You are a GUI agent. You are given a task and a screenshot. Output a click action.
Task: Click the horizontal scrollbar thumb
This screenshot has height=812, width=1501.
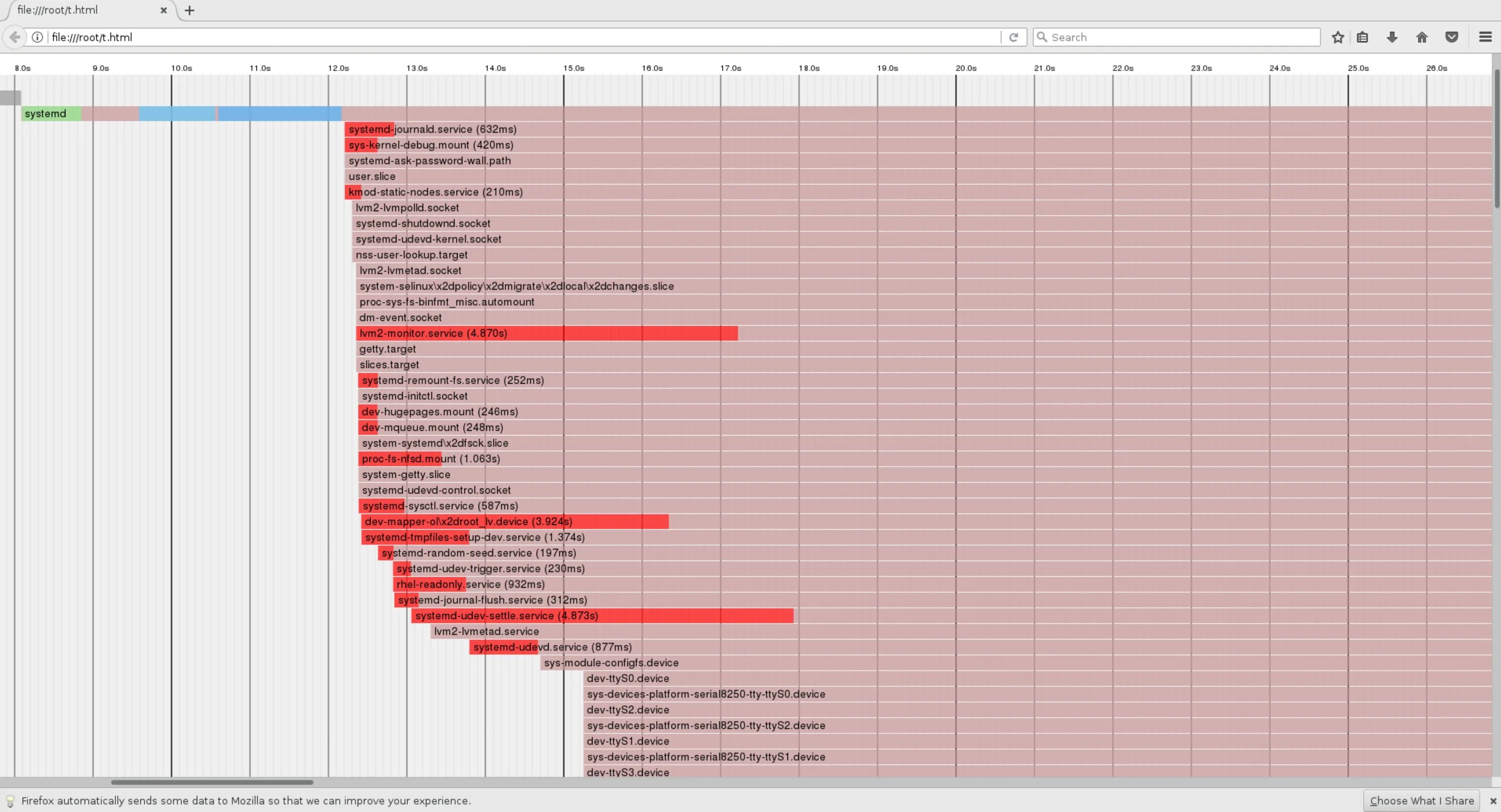(212, 782)
